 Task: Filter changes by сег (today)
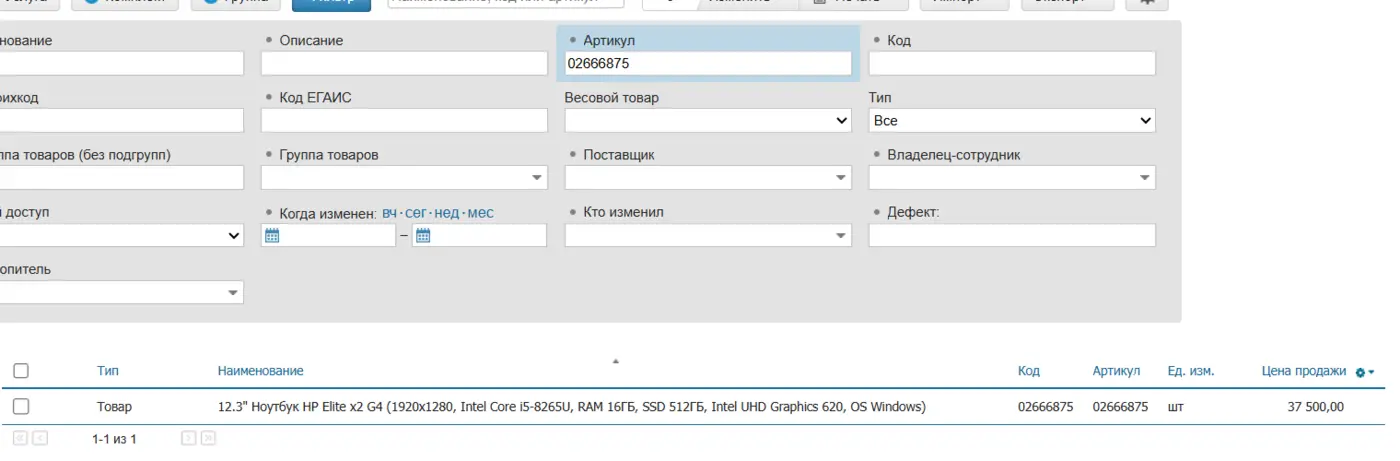pyautogui.click(x=415, y=212)
